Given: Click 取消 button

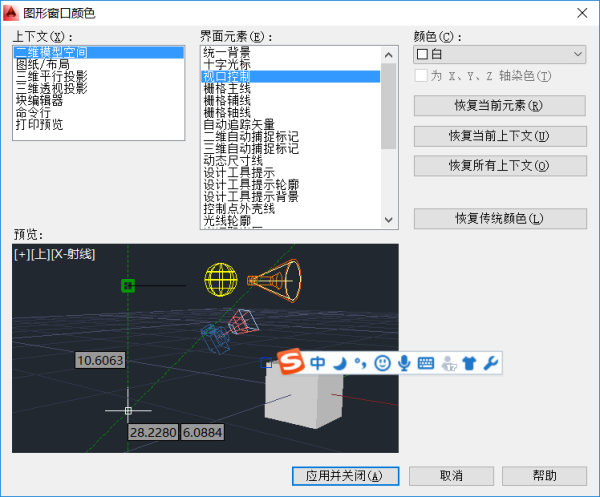Looking at the screenshot, I should [451, 476].
